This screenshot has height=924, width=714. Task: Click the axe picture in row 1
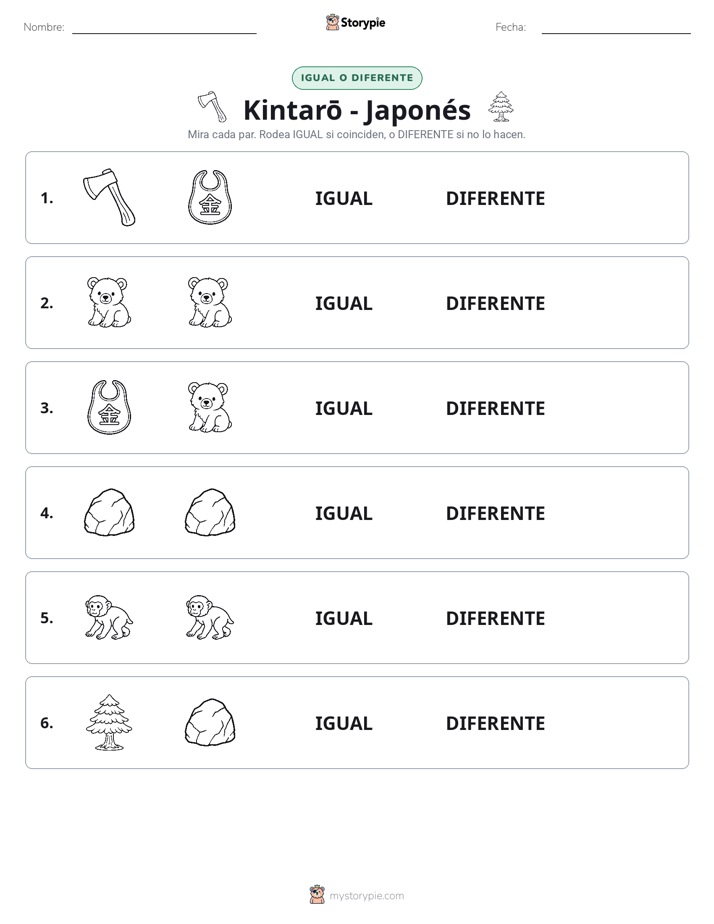coord(109,197)
